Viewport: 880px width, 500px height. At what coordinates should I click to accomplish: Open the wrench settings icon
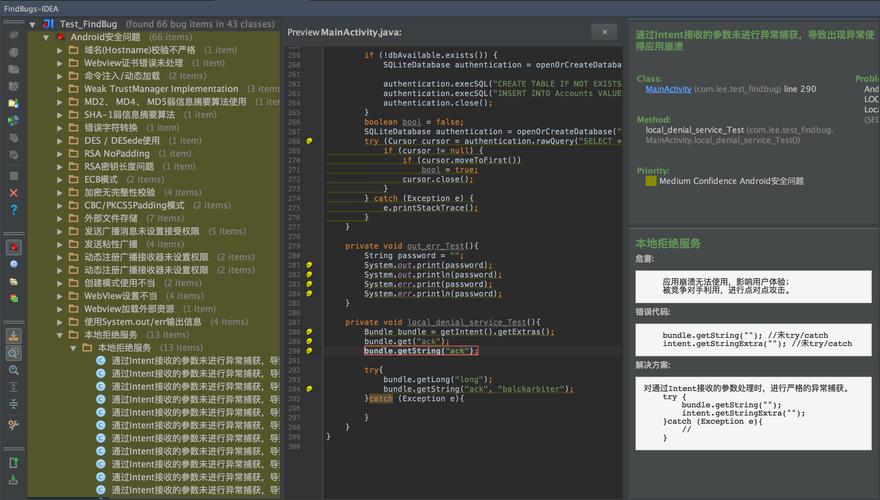pos(13,424)
